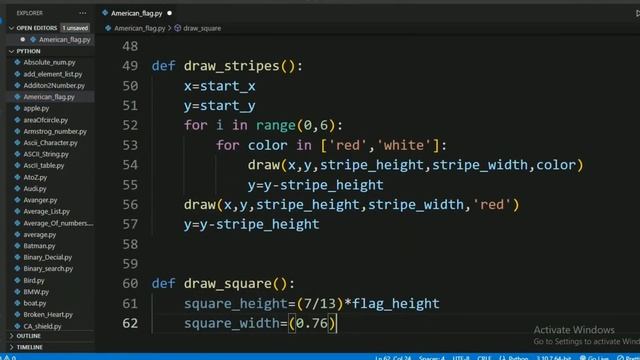Open Explorer more actions ellipsis menu

point(83,13)
